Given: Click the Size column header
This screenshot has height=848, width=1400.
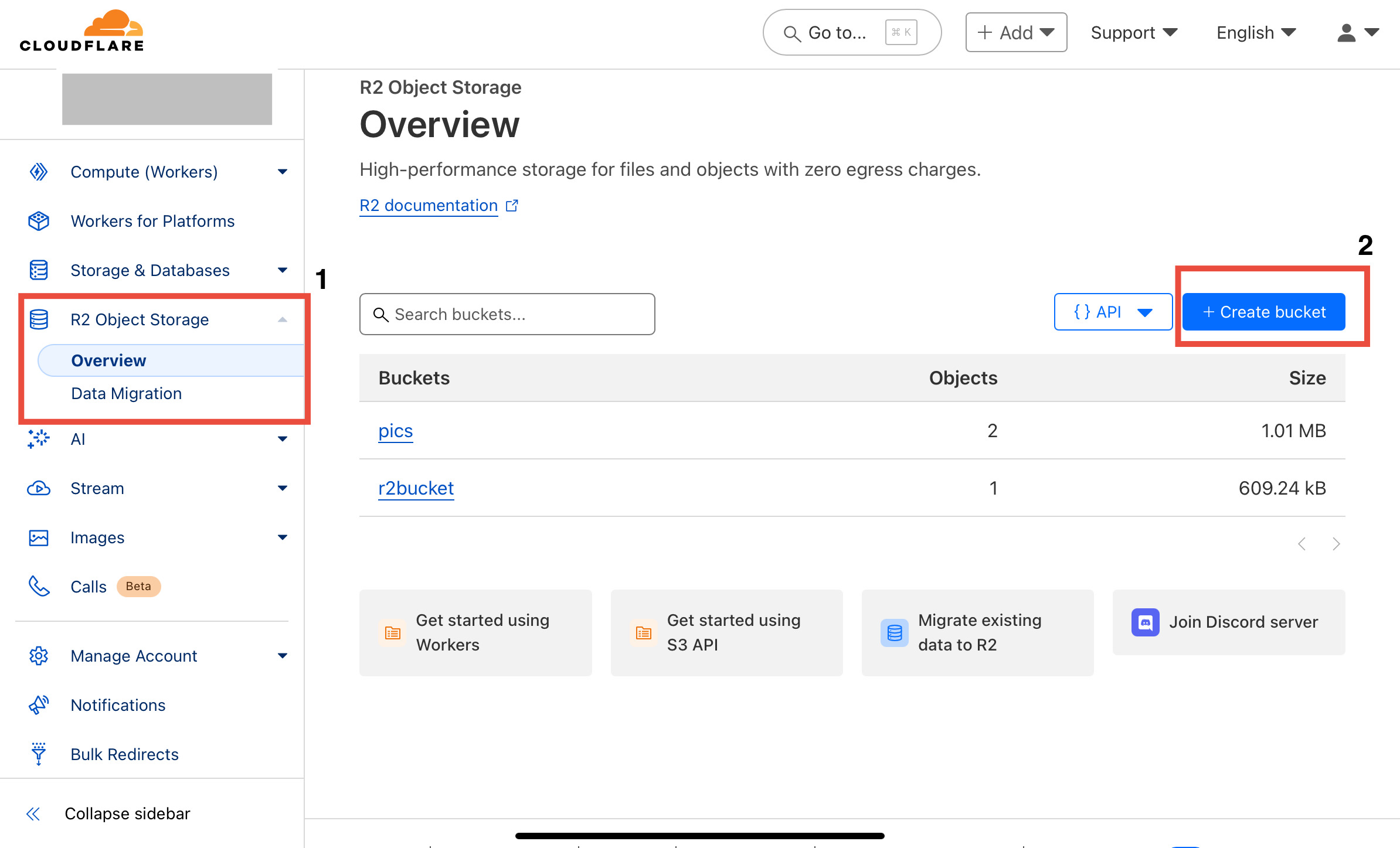Looking at the screenshot, I should click(x=1307, y=378).
